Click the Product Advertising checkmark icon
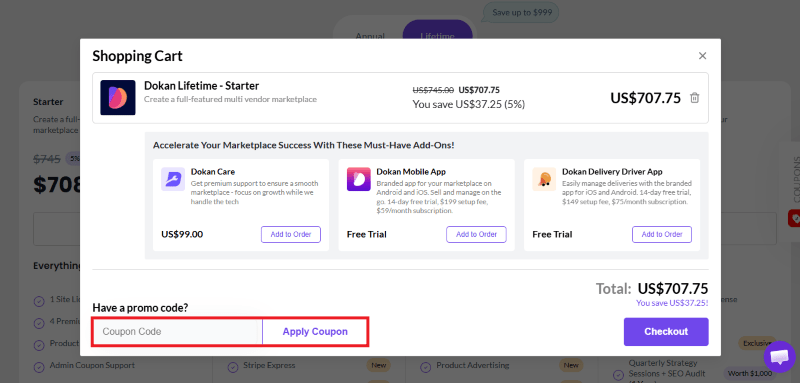Screen dimensions: 800x383 426,367
